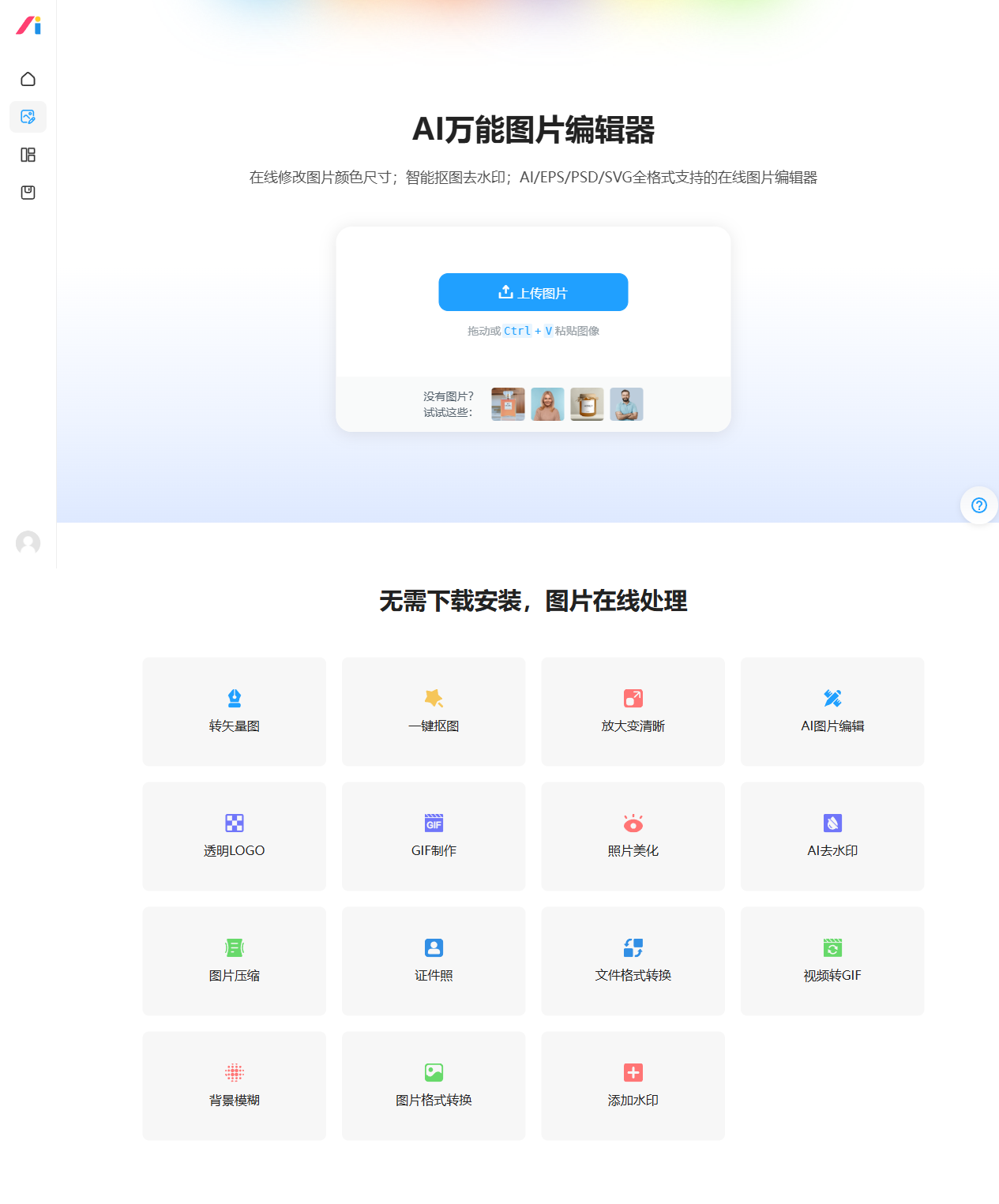Viewport: 999px width, 1204px height.
Task: Click the help question mark button
Action: [978, 505]
